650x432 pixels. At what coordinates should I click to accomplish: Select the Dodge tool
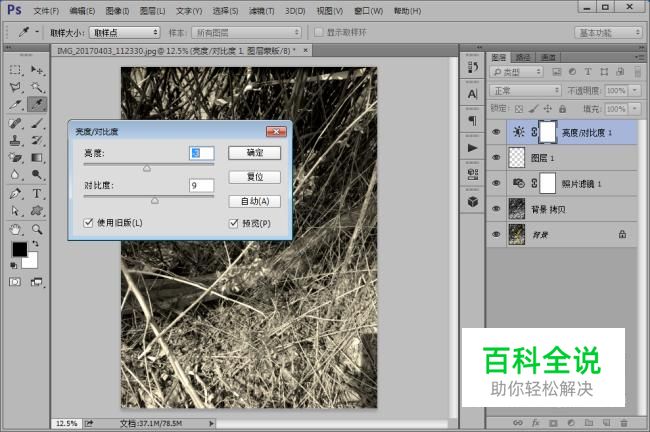click(x=37, y=175)
